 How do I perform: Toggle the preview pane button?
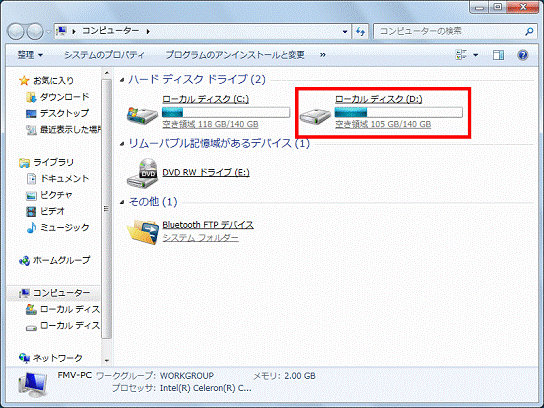498,55
